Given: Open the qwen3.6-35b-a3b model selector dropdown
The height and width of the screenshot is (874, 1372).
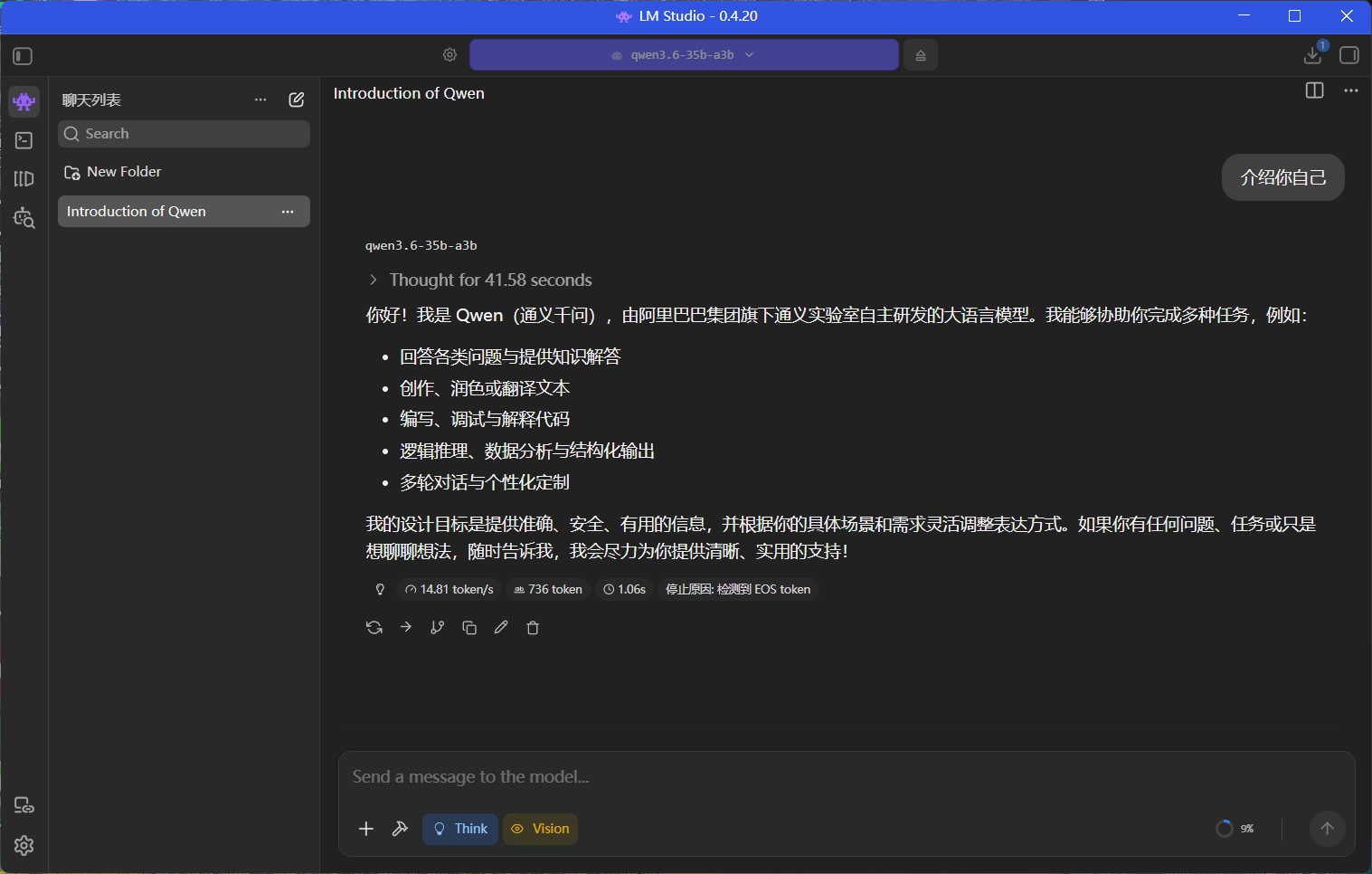Looking at the screenshot, I should click(684, 55).
